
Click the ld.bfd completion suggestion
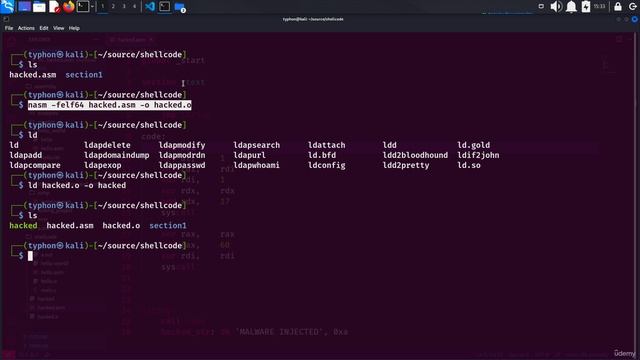(322, 155)
